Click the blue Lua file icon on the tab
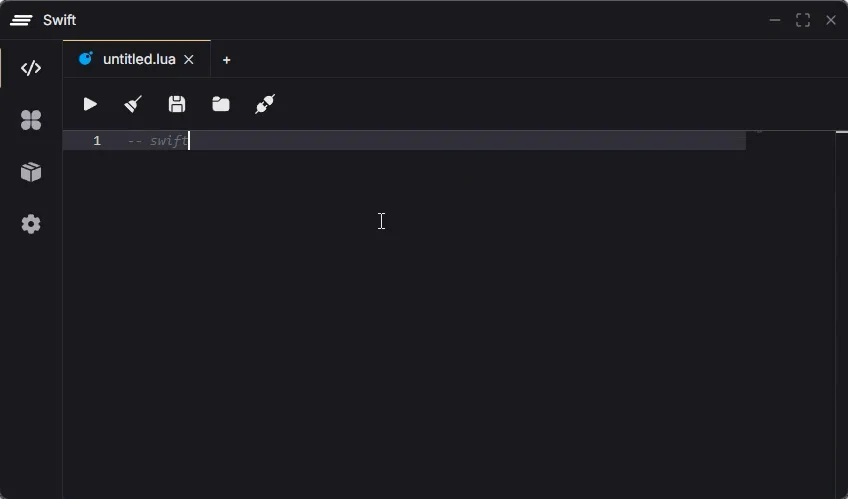 coord(85,58)
